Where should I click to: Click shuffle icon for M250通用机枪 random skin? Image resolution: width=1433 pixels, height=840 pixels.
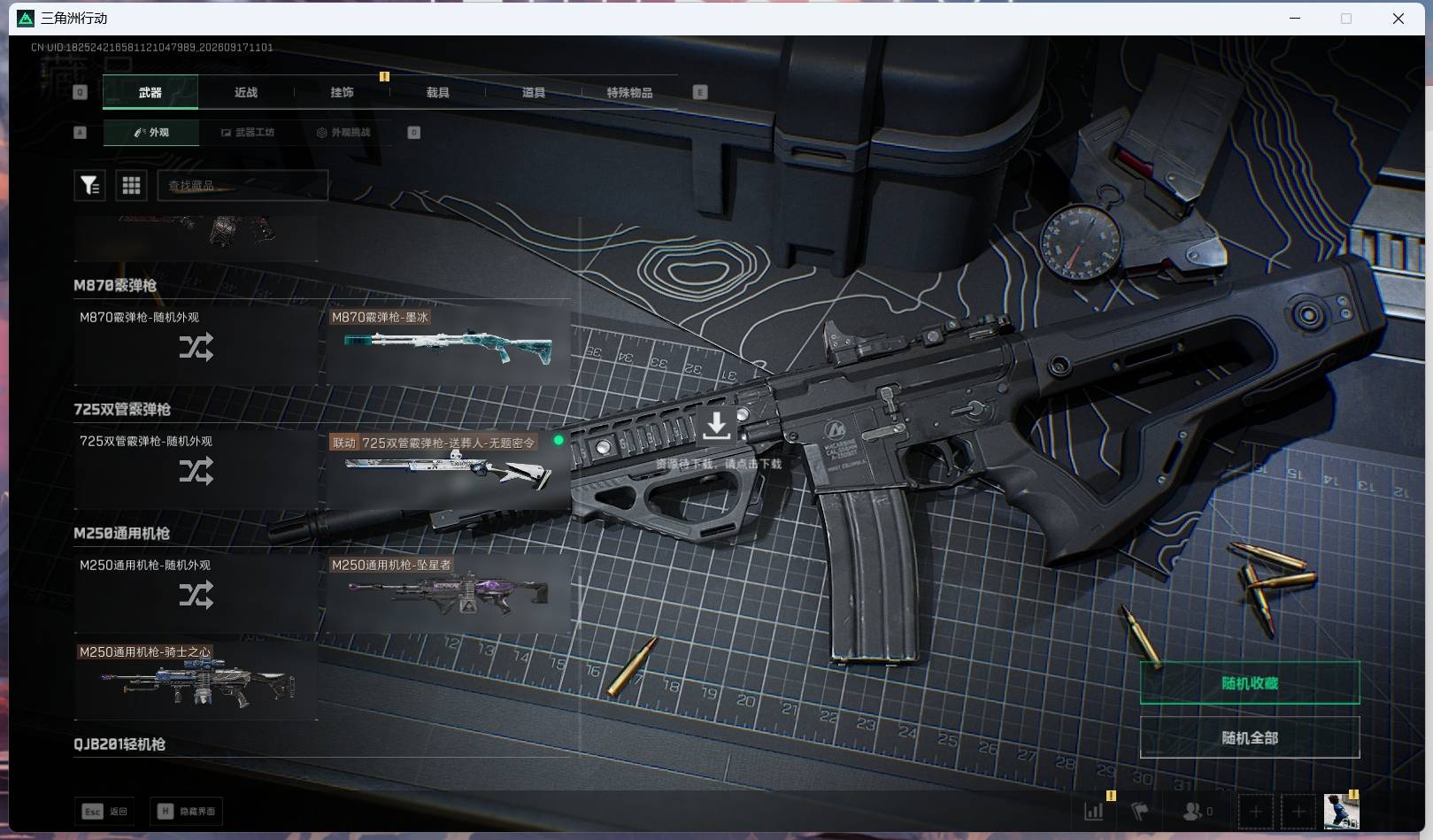coord(196,595)
